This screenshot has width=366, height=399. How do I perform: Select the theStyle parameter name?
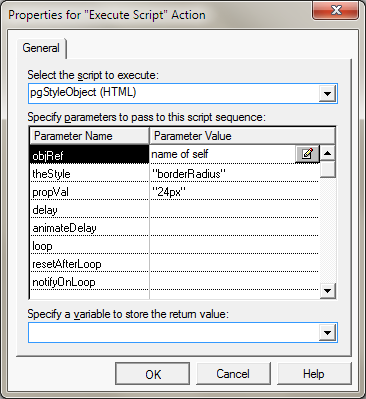tap(51, 174)
